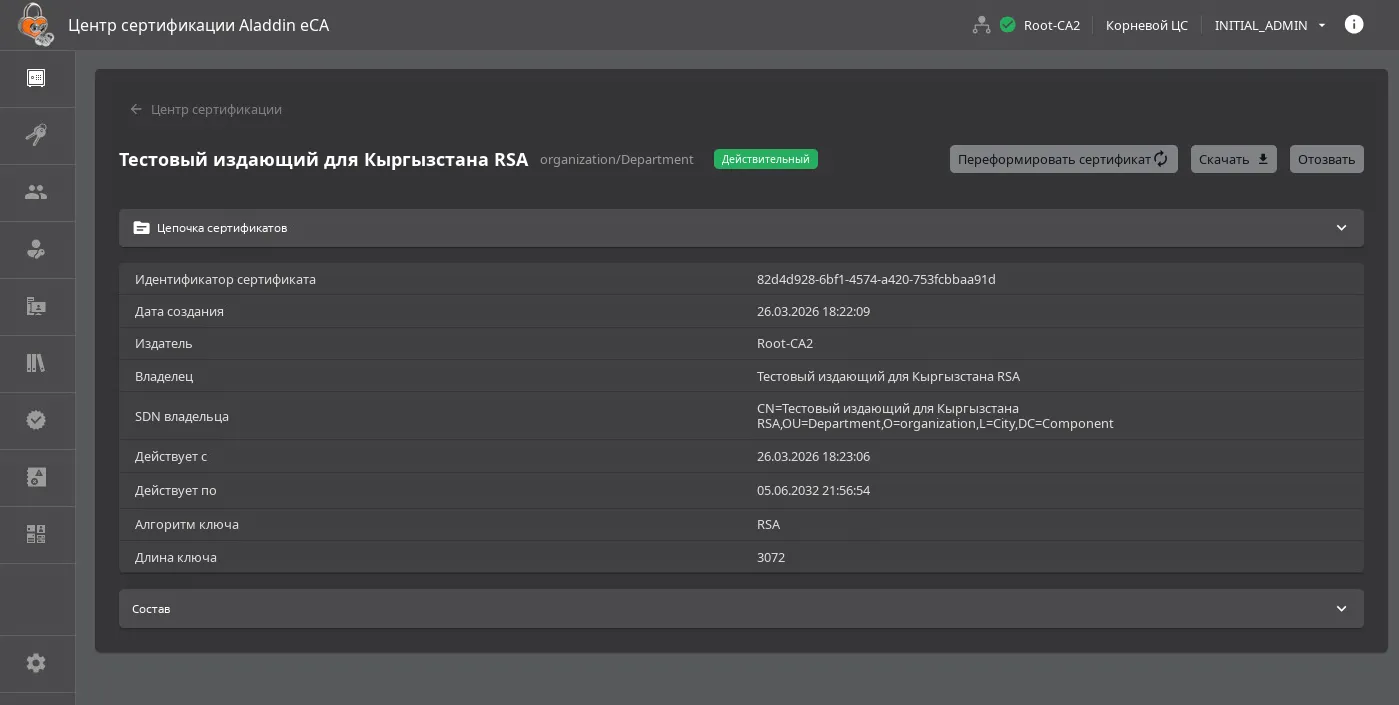Open the computer user sidebar icon

(x=36, y=306)
